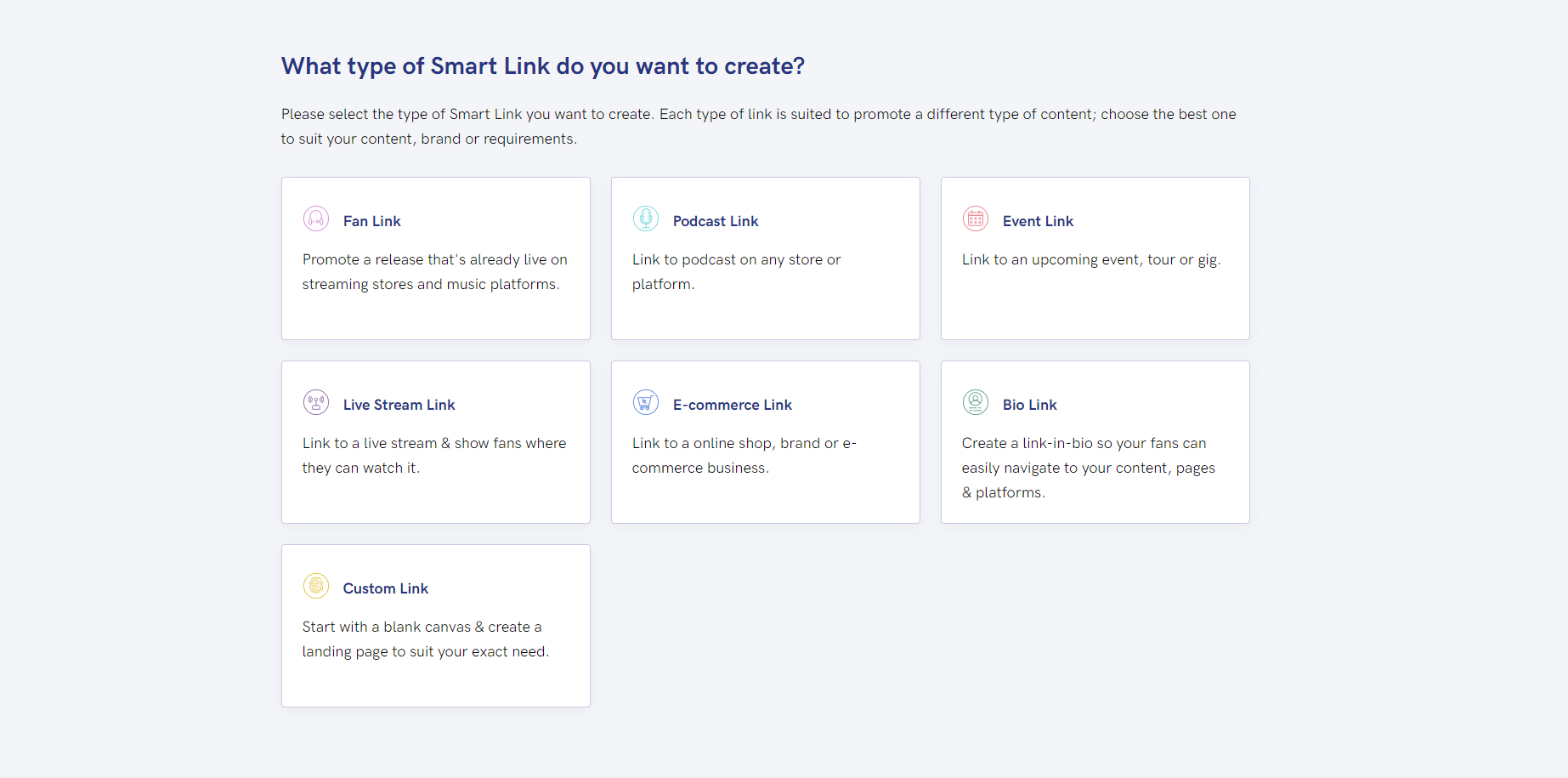Viewport: 1568px width, 778px height.
Task: Click the Podcast Link microphone icon
Action: pos(646,219)
